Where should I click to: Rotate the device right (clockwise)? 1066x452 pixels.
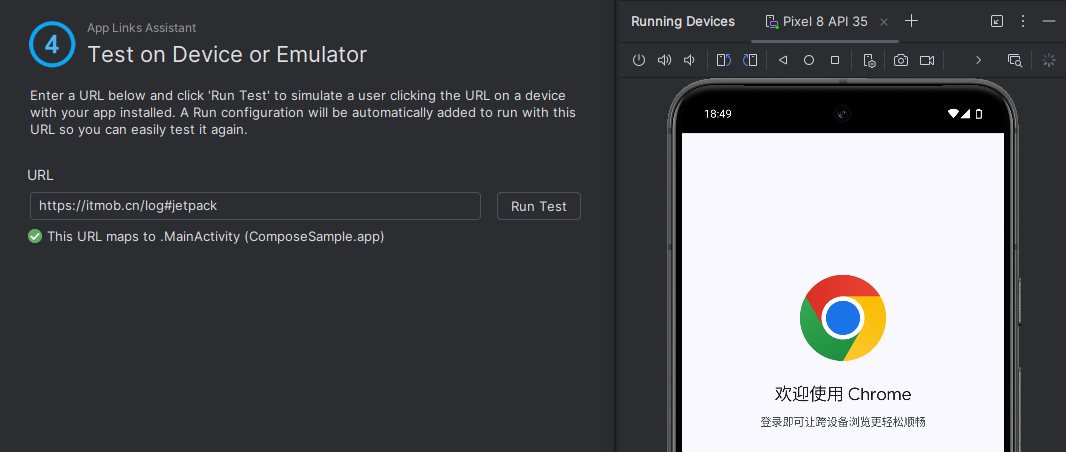pyautogui.click(x=750, y=60)
